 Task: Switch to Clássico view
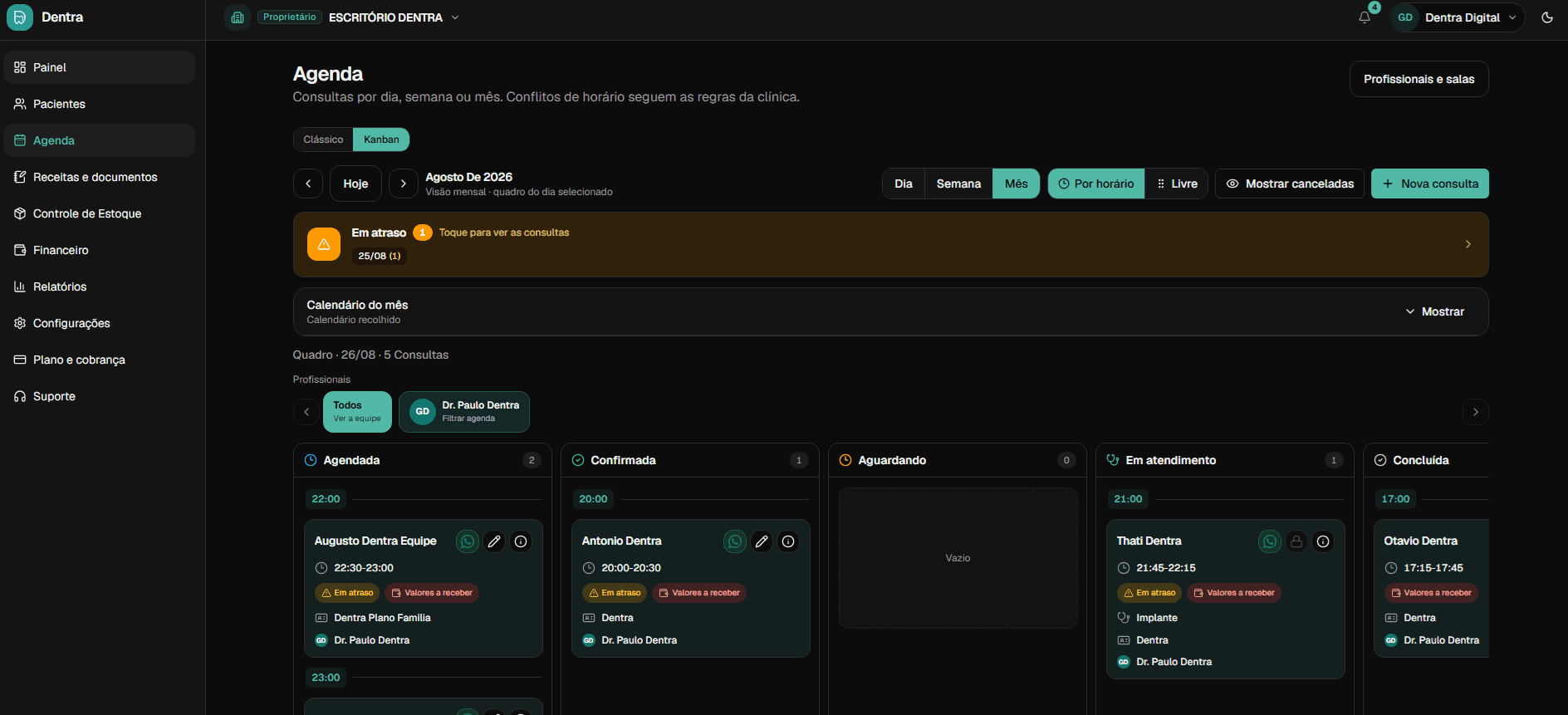[x=323, y=140]
